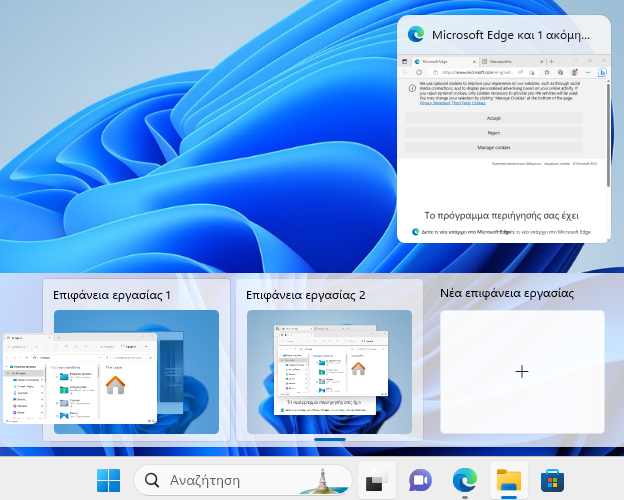624x500 pixels.
Task: Click the favorites star icon in Edge preview
Action: (547, 72)
